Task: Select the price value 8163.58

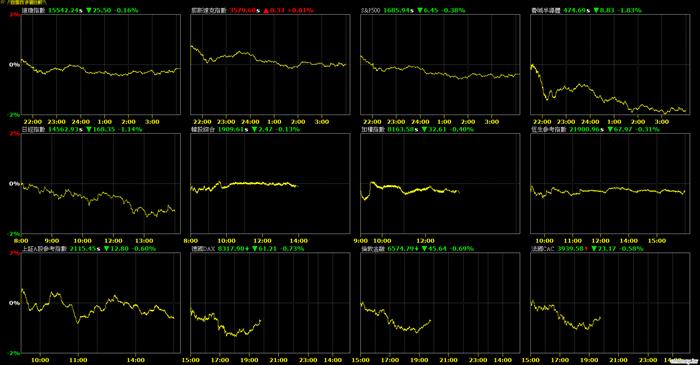Action: [400, 129]
